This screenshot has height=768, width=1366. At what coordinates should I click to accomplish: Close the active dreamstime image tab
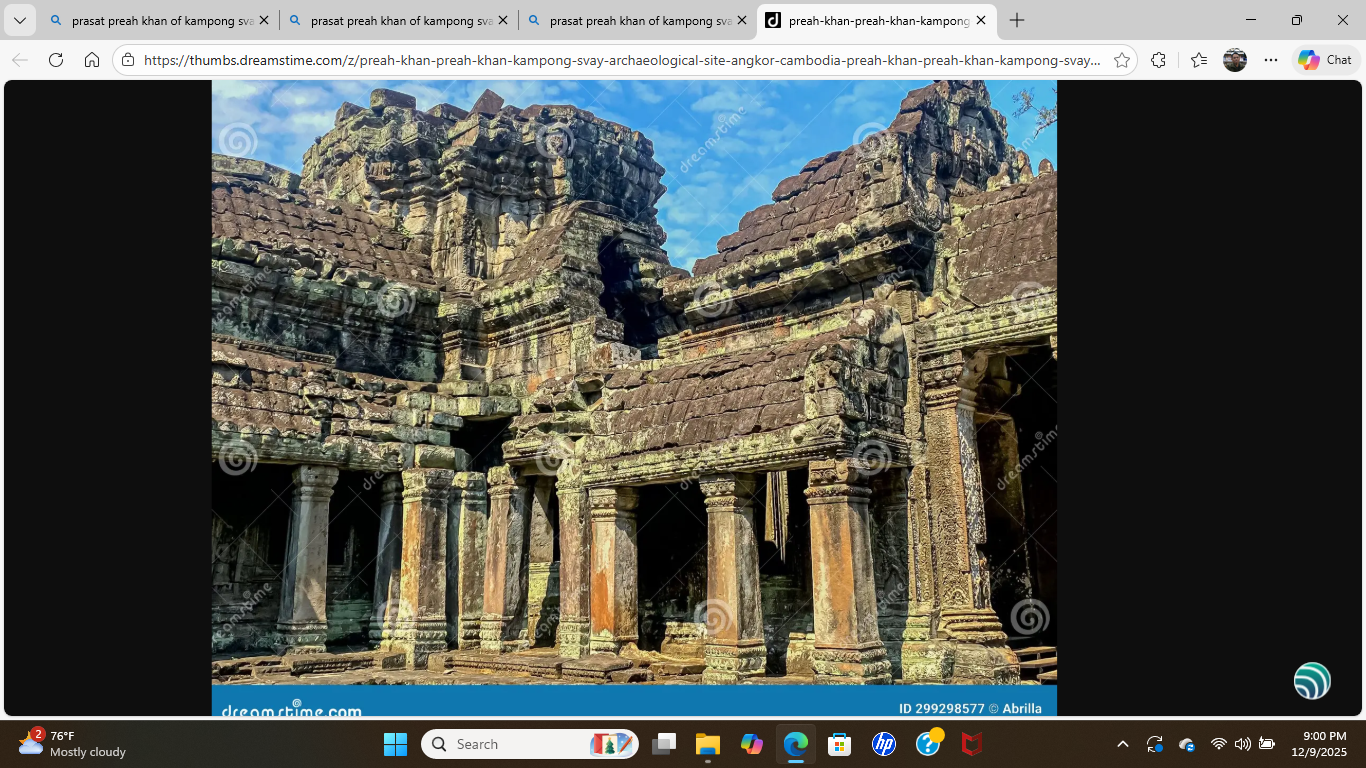(981, 20)
